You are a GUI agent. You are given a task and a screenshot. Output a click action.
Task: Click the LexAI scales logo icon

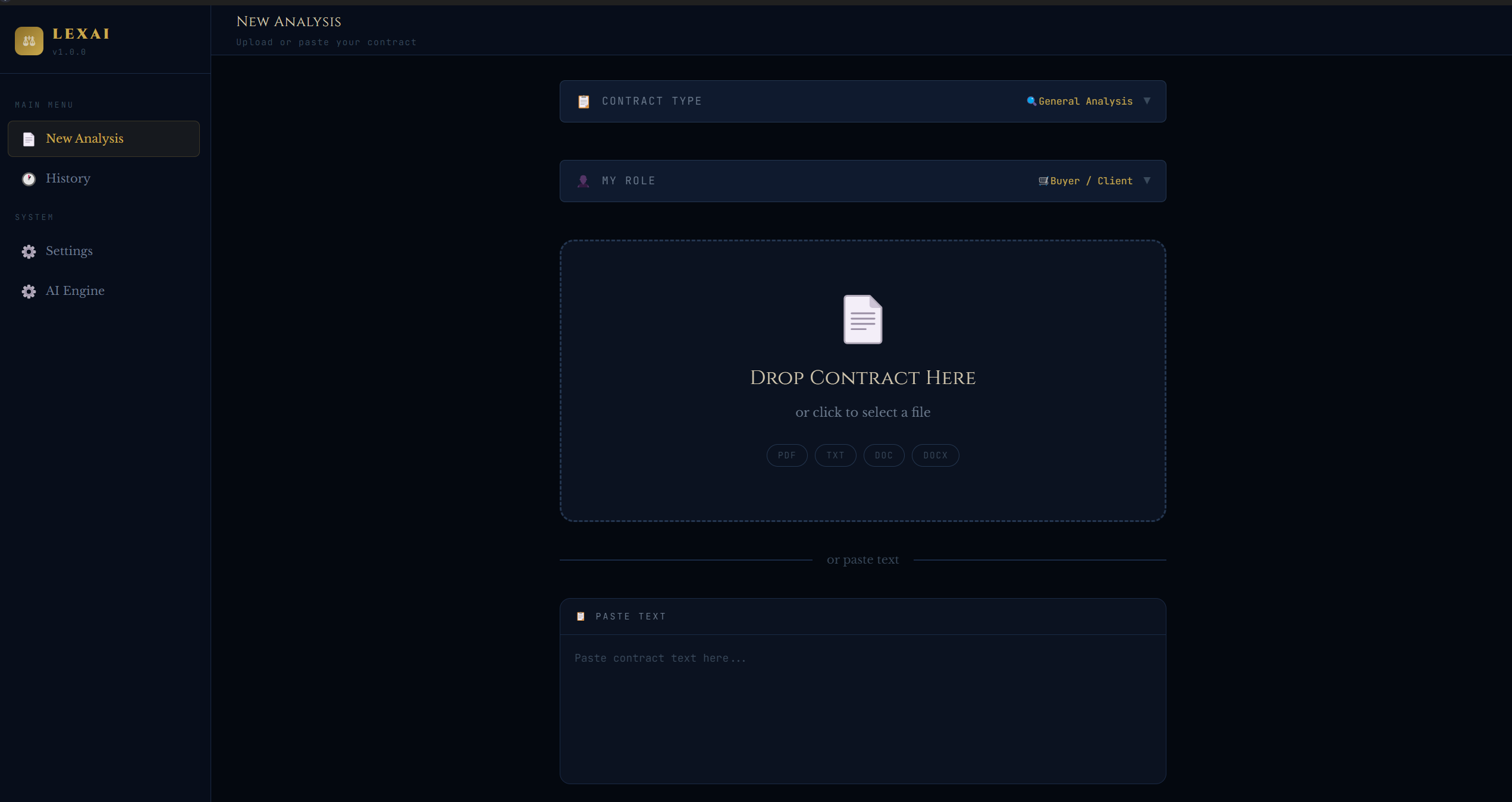point(29,41)
